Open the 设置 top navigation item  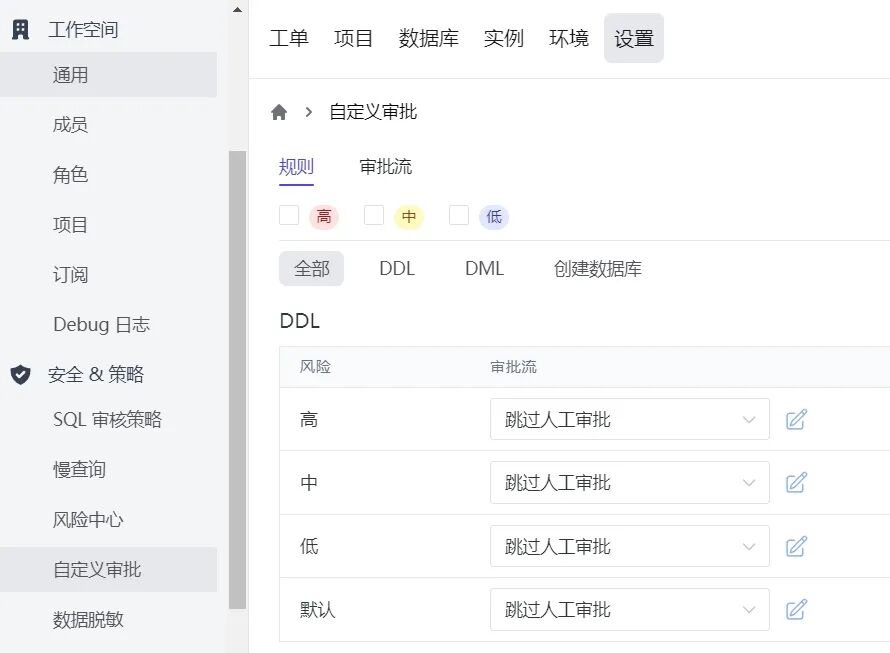[634, 38]
